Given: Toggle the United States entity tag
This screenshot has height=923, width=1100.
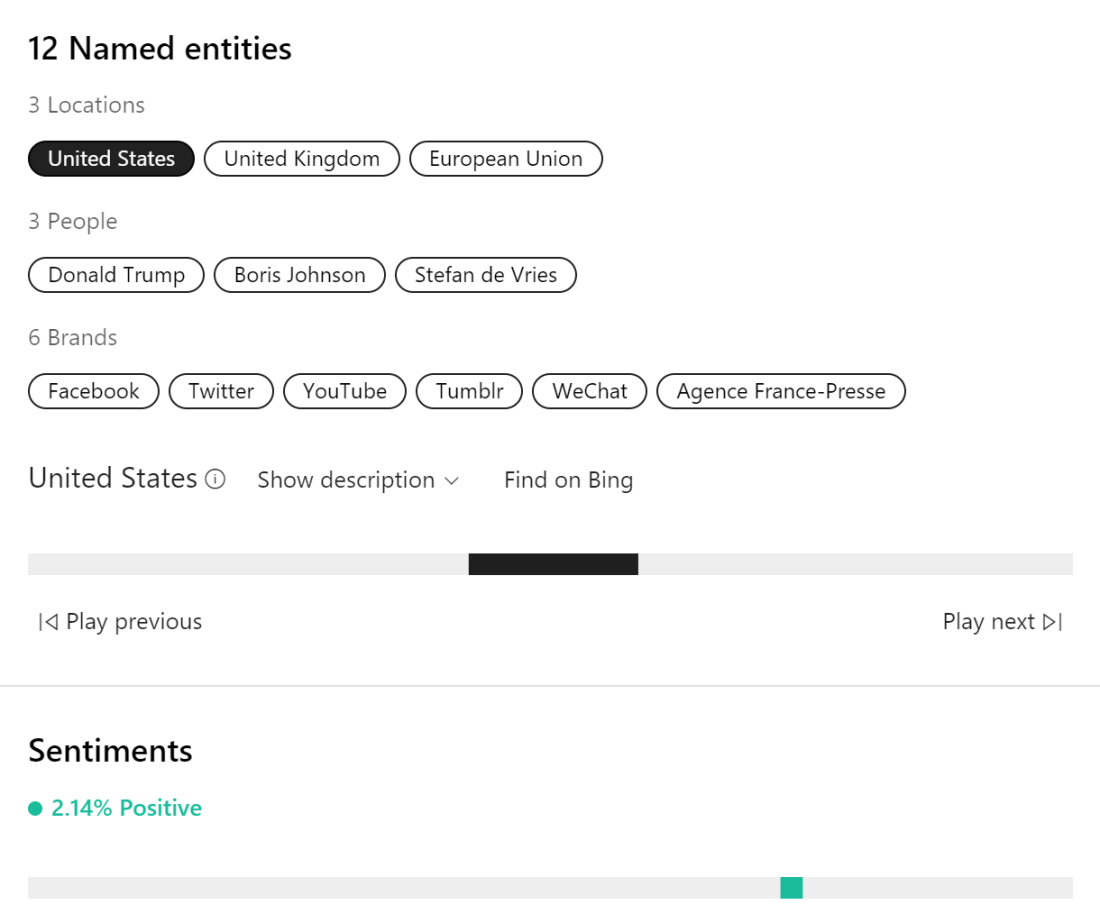Looking at the screenshot, I should tap(111, 159).
